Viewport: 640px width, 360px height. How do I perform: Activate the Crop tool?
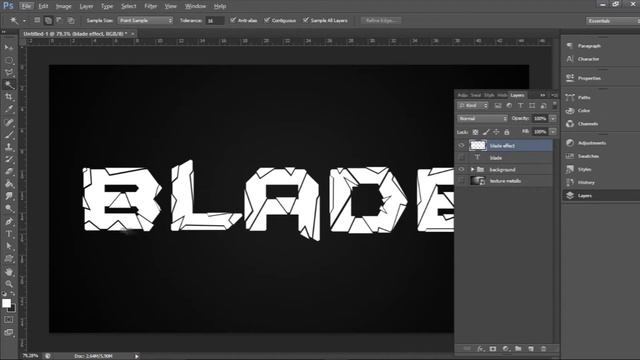(x=9, y=97)
